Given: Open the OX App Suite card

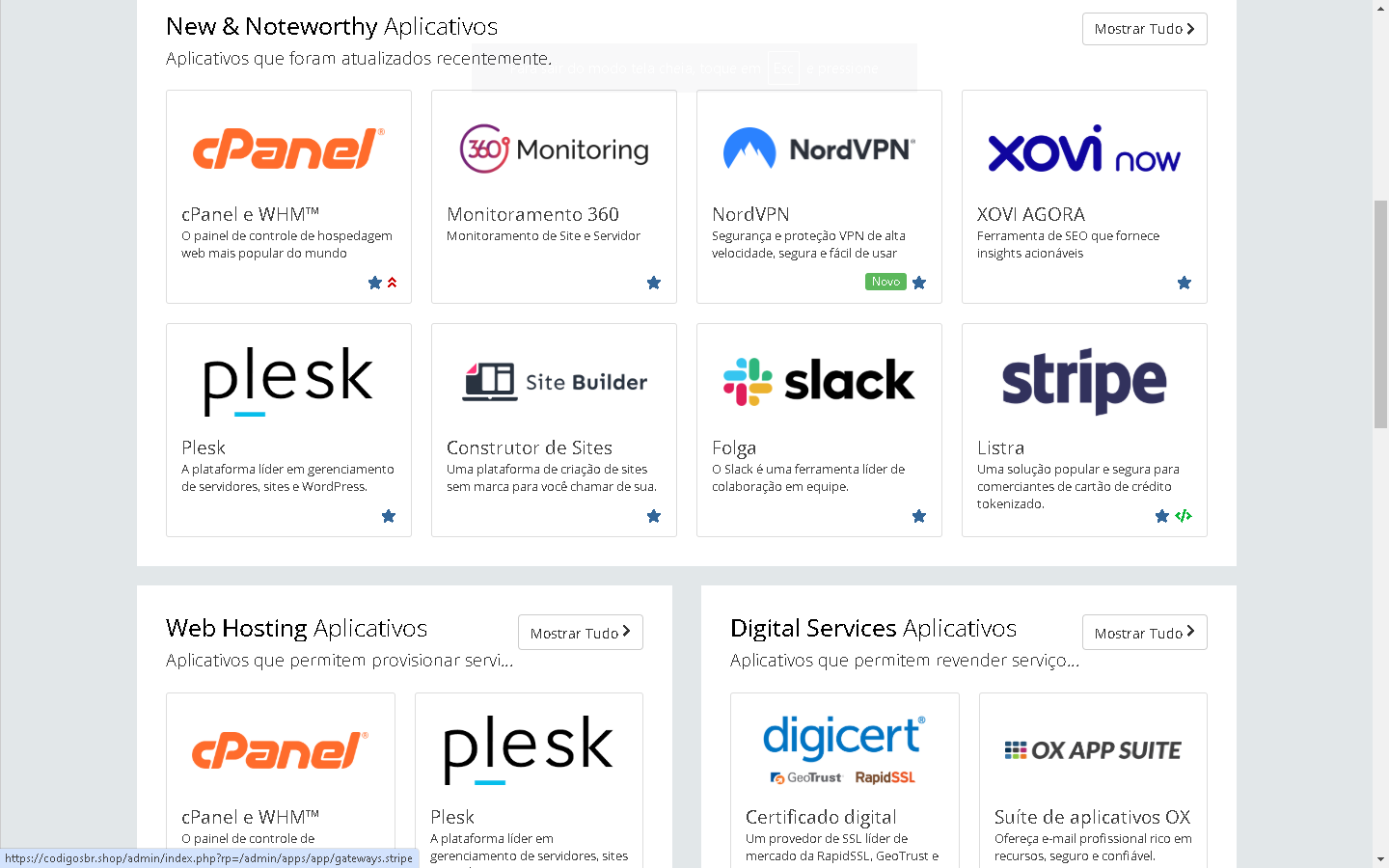Looking at the screenshot, I should pos(1093,772).
